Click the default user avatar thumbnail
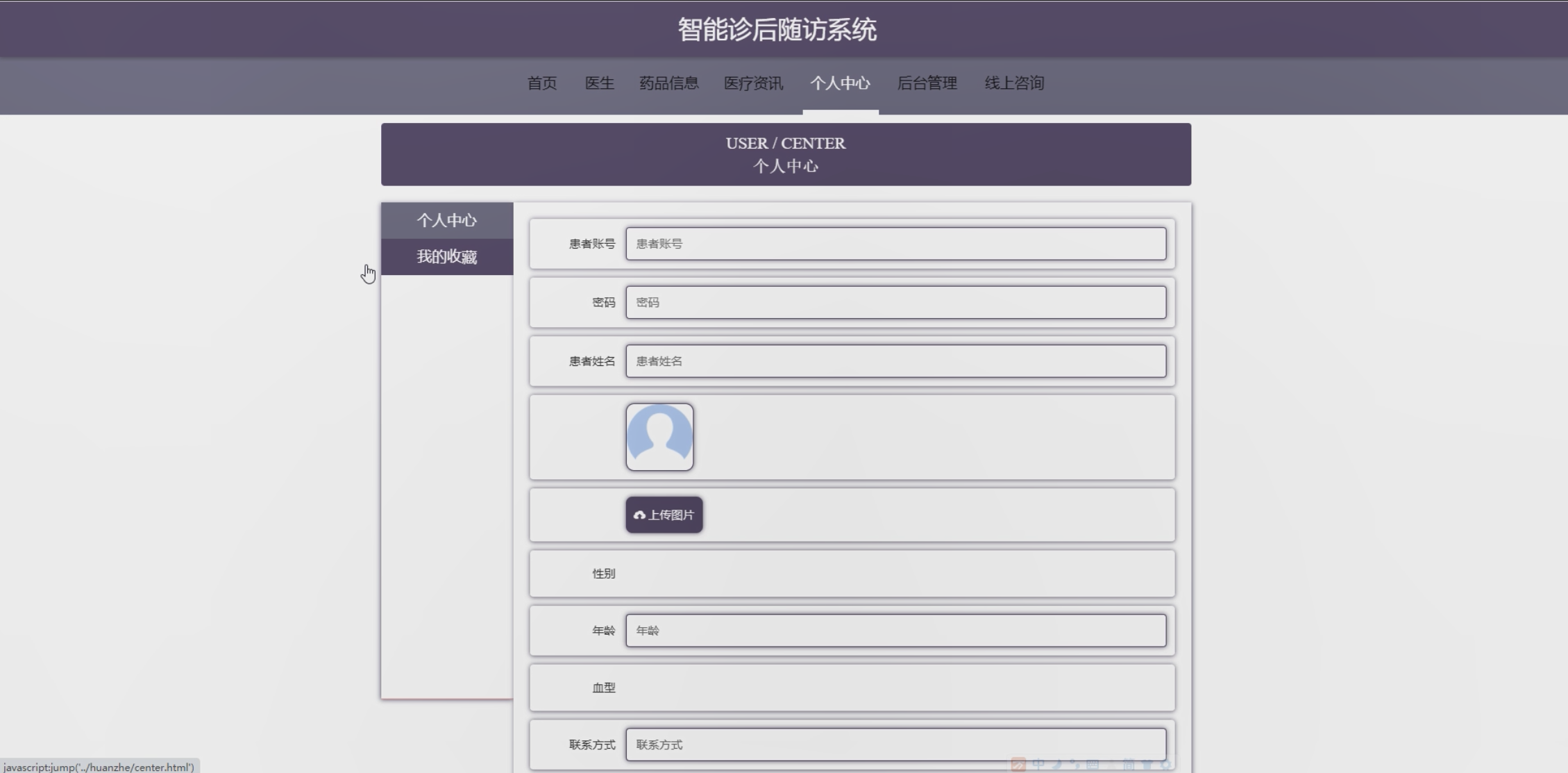This screenshot has height=773, width=1568. [659, 437]
